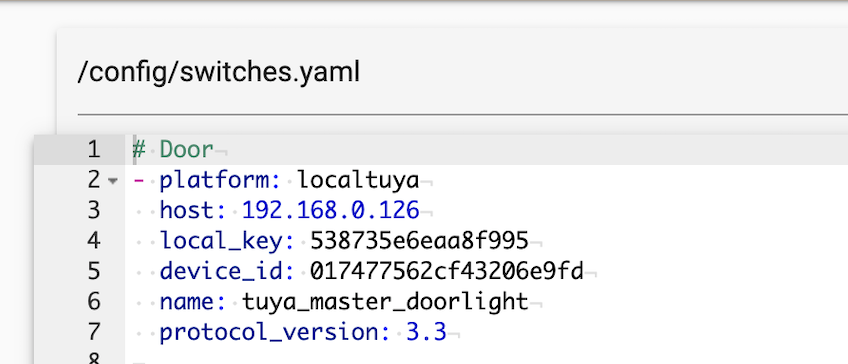Image resolution: width=848 pixels, height=364 pixels.
Task: Click the protocol_version key label
Action: coord(275,333)
